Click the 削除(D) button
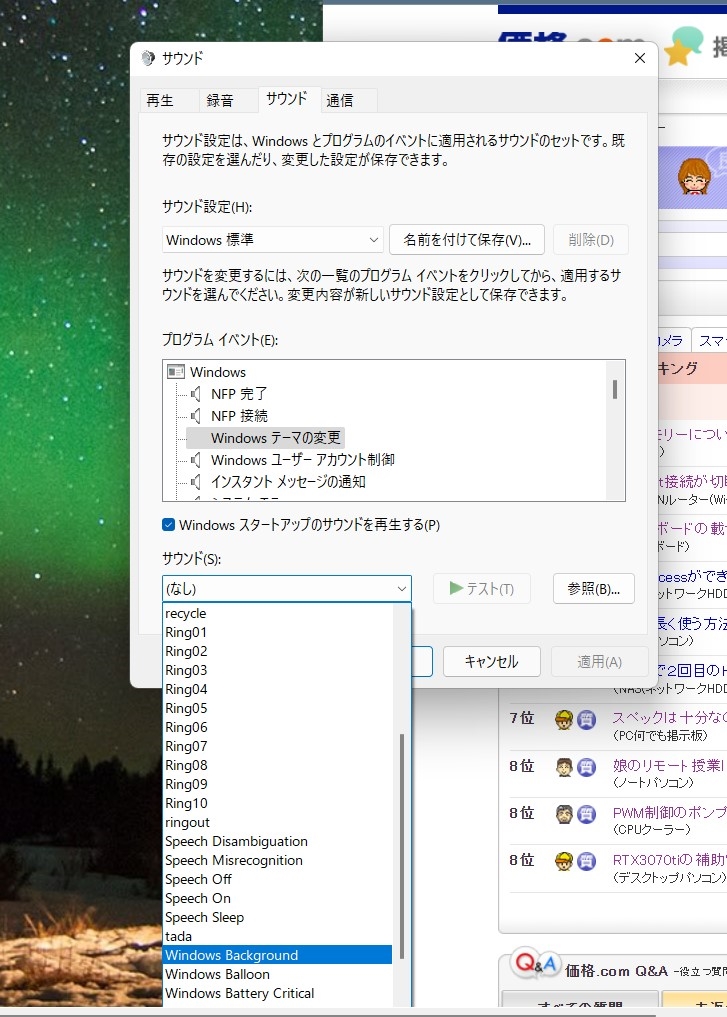 (x=591, y=240)
